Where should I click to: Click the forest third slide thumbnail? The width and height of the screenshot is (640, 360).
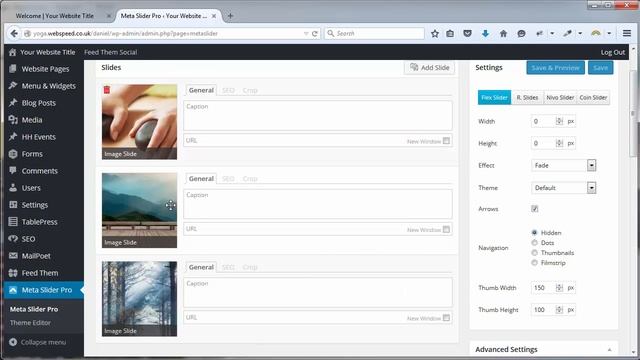(140, 299)
